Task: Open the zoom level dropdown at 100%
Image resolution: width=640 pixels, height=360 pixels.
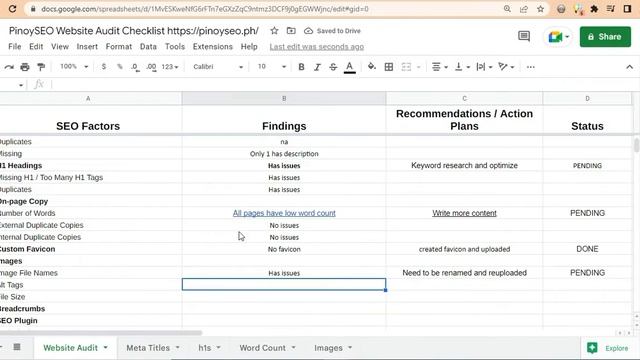Action: pos(74,67)
